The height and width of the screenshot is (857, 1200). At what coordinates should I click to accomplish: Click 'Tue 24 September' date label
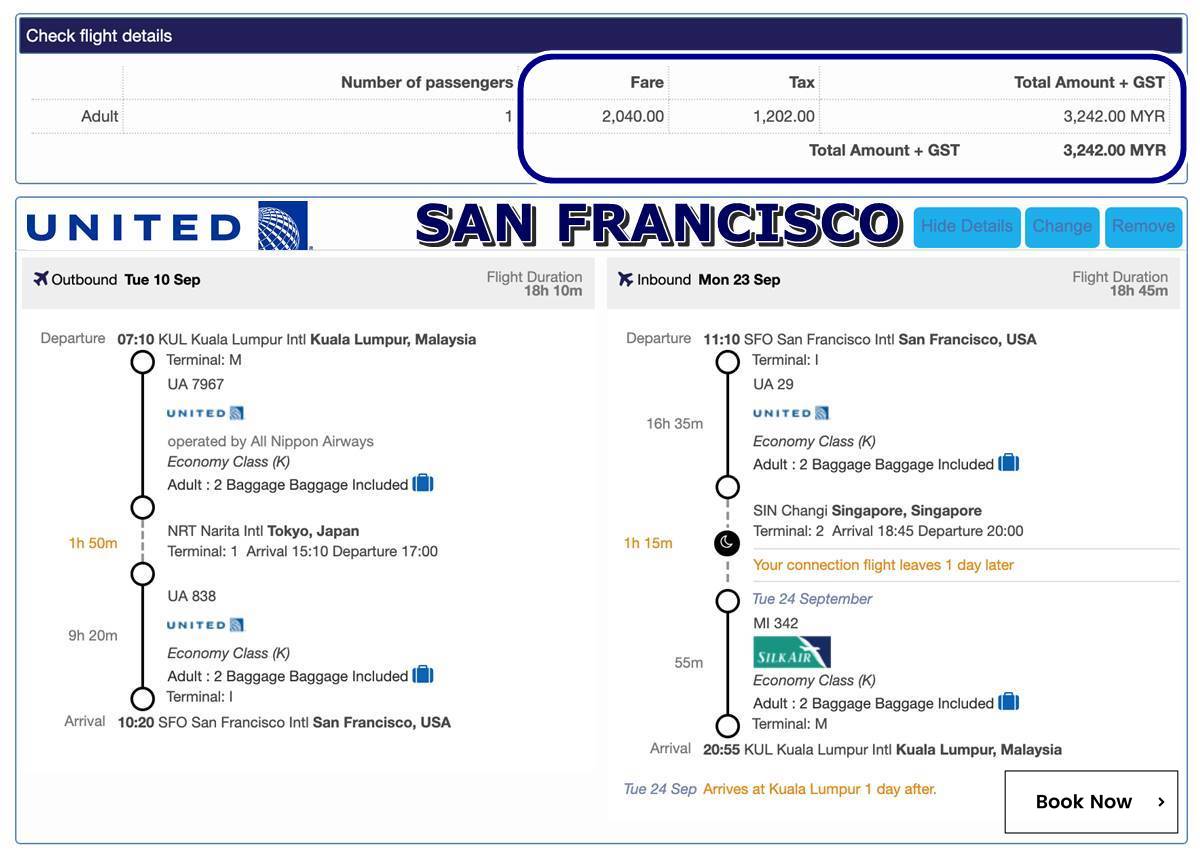[x=812, y=599]
